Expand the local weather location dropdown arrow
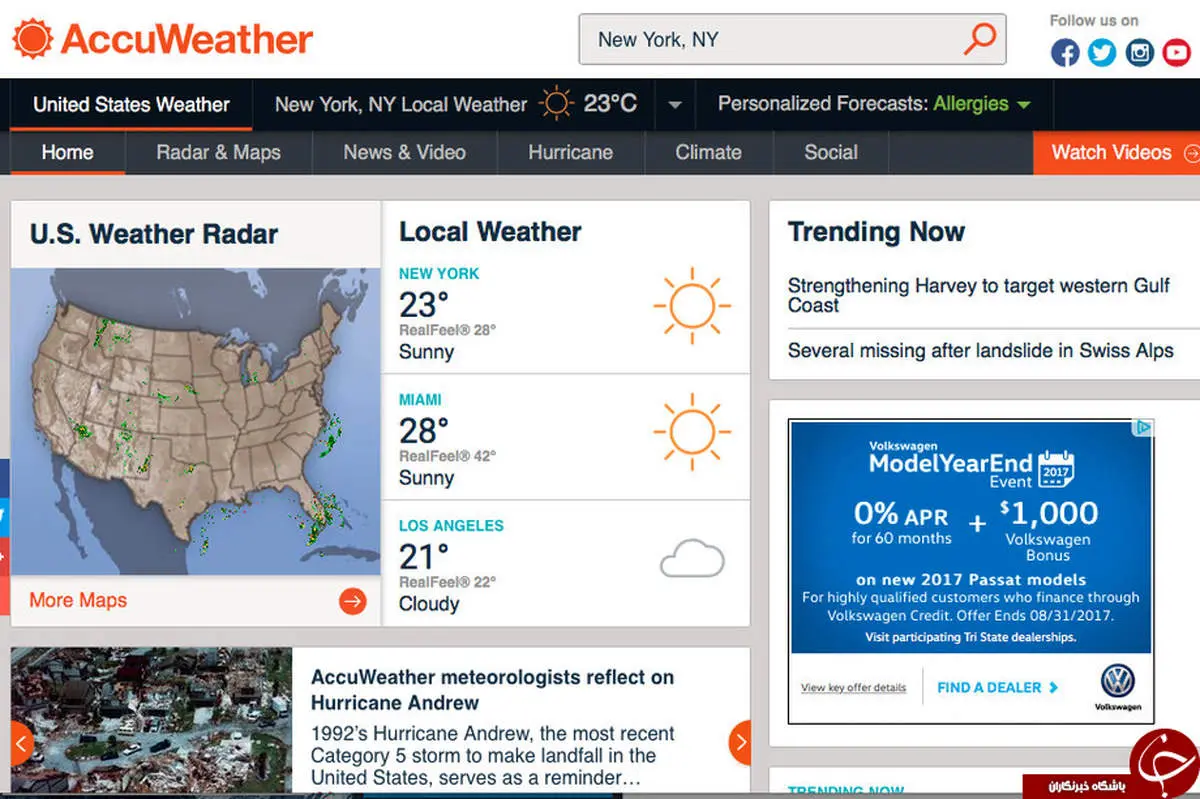The image size is (1200, 799). [675, 105]
